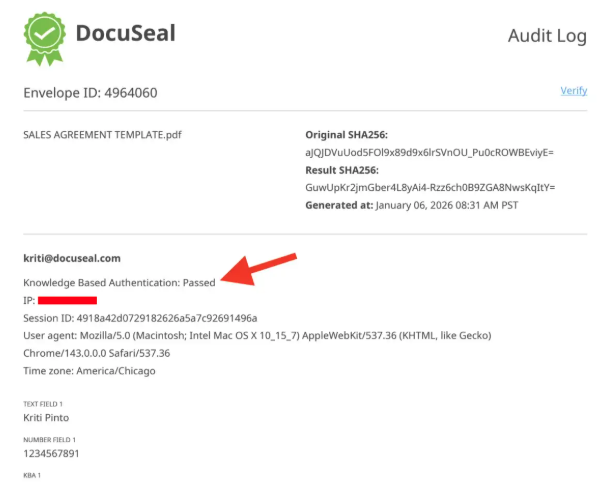Viewport: 607px width, 485px height.
Task: Click the red arrow annotation
Action: tap(259, 269)
